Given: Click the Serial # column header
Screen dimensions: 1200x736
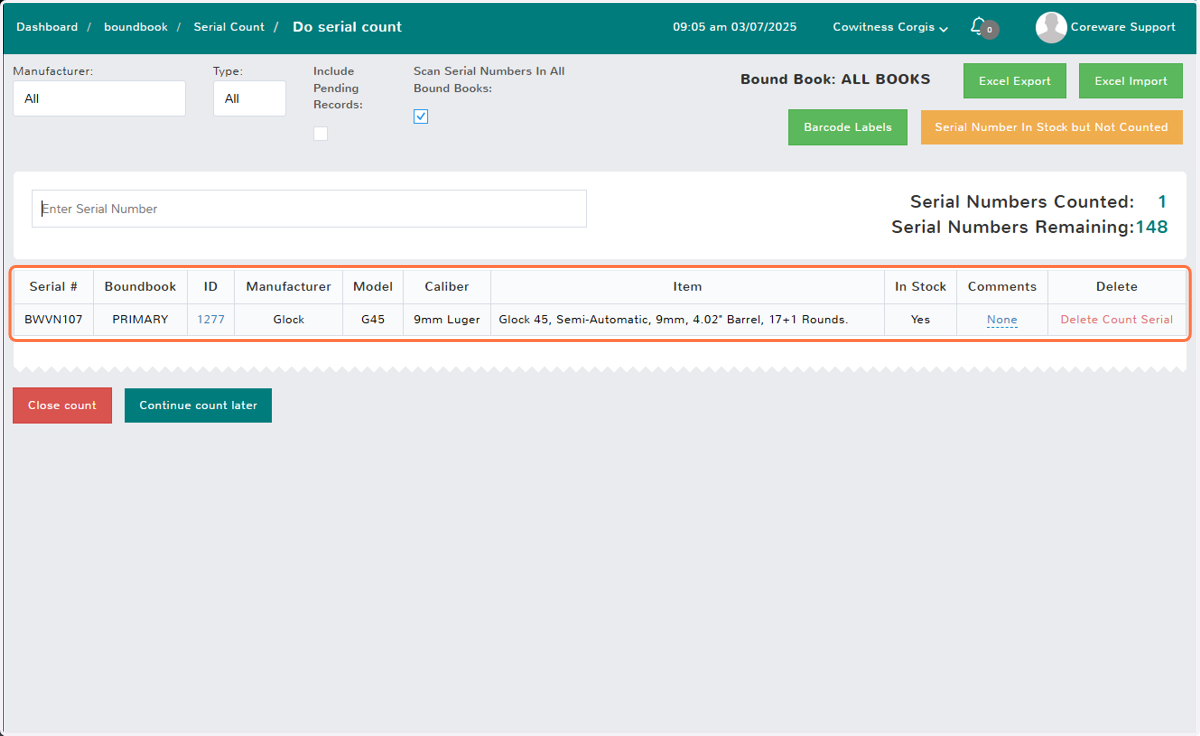Looking at the screenshot, I should coord(53,286).
